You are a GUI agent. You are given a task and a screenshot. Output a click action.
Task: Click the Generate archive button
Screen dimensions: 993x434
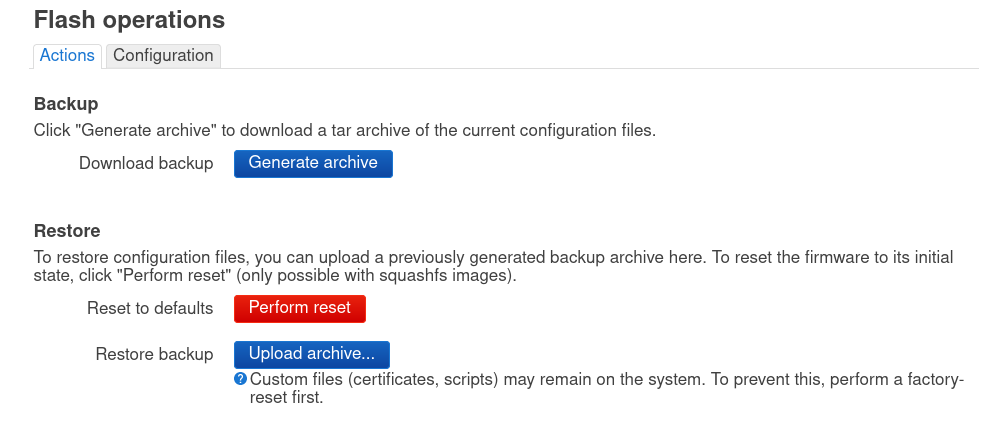tap(313, 163)
